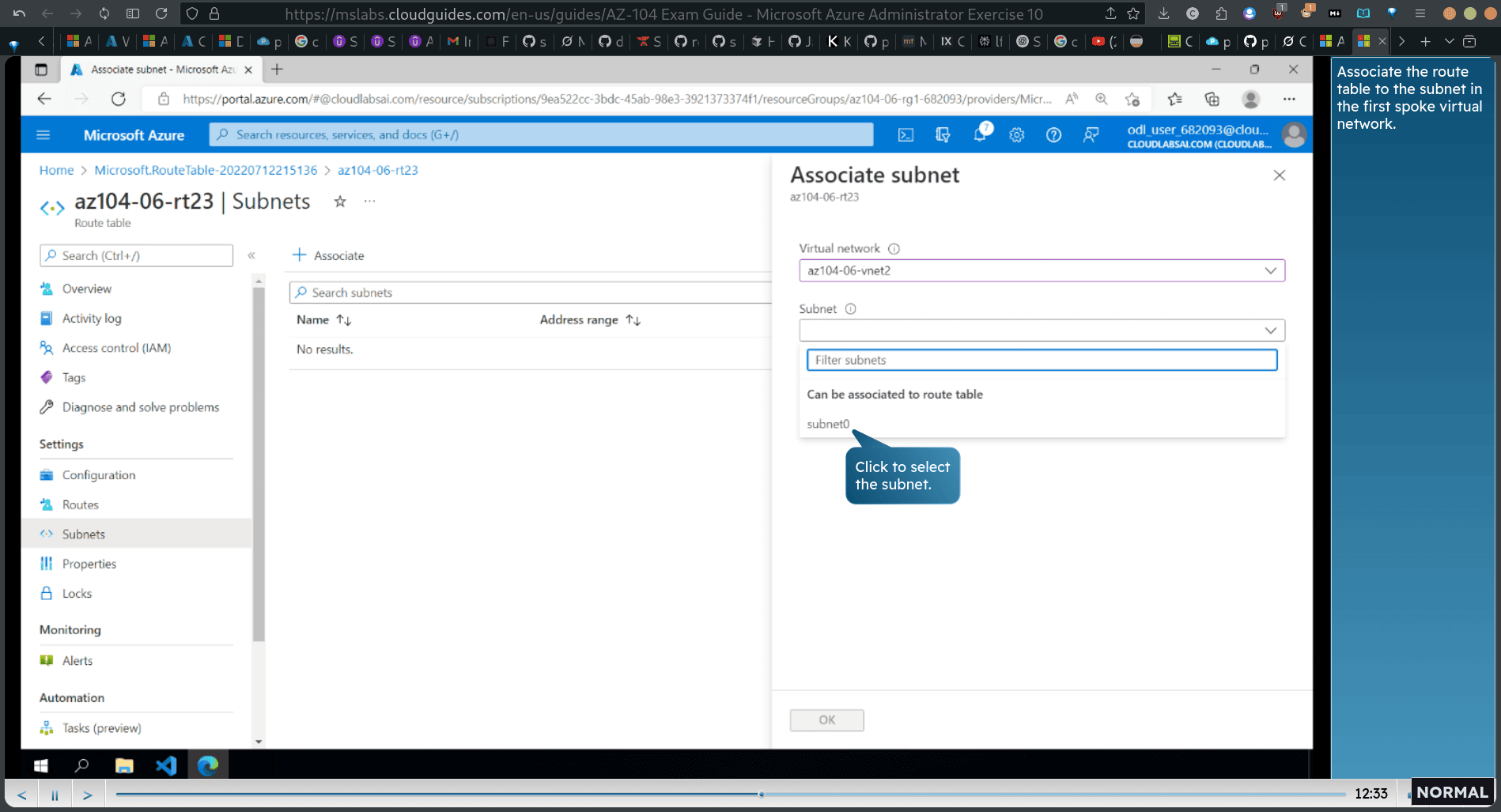Image resolution: width=1501 pixels, height=812 pixels.
Task: Open new tab in inner Edge browser
Action: tap(277, 70)
